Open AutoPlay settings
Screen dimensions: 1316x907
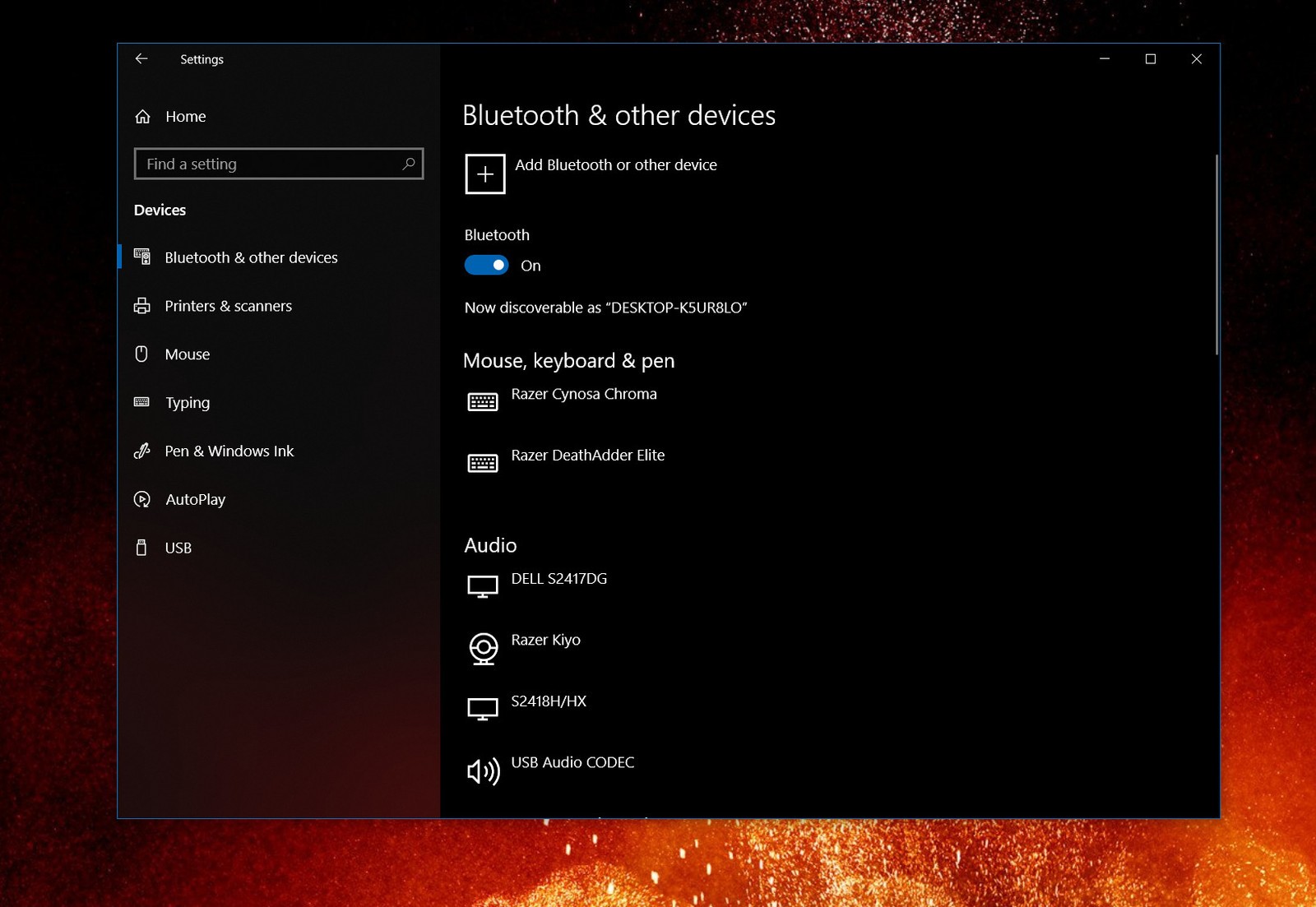point(280,499)
